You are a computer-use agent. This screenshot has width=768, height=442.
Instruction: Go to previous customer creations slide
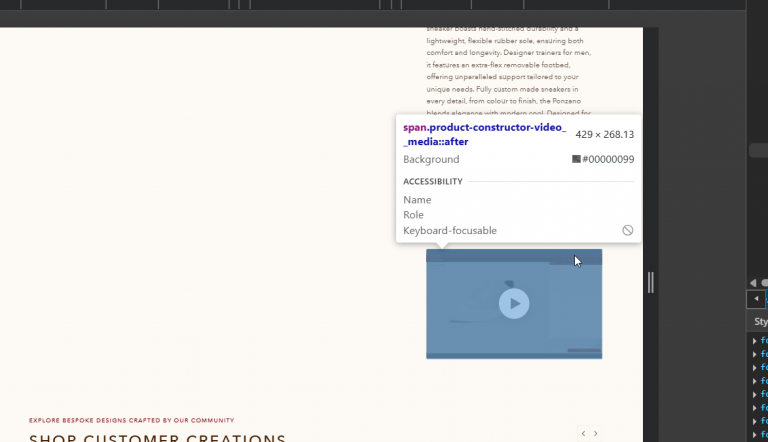[x=583, y=433]
